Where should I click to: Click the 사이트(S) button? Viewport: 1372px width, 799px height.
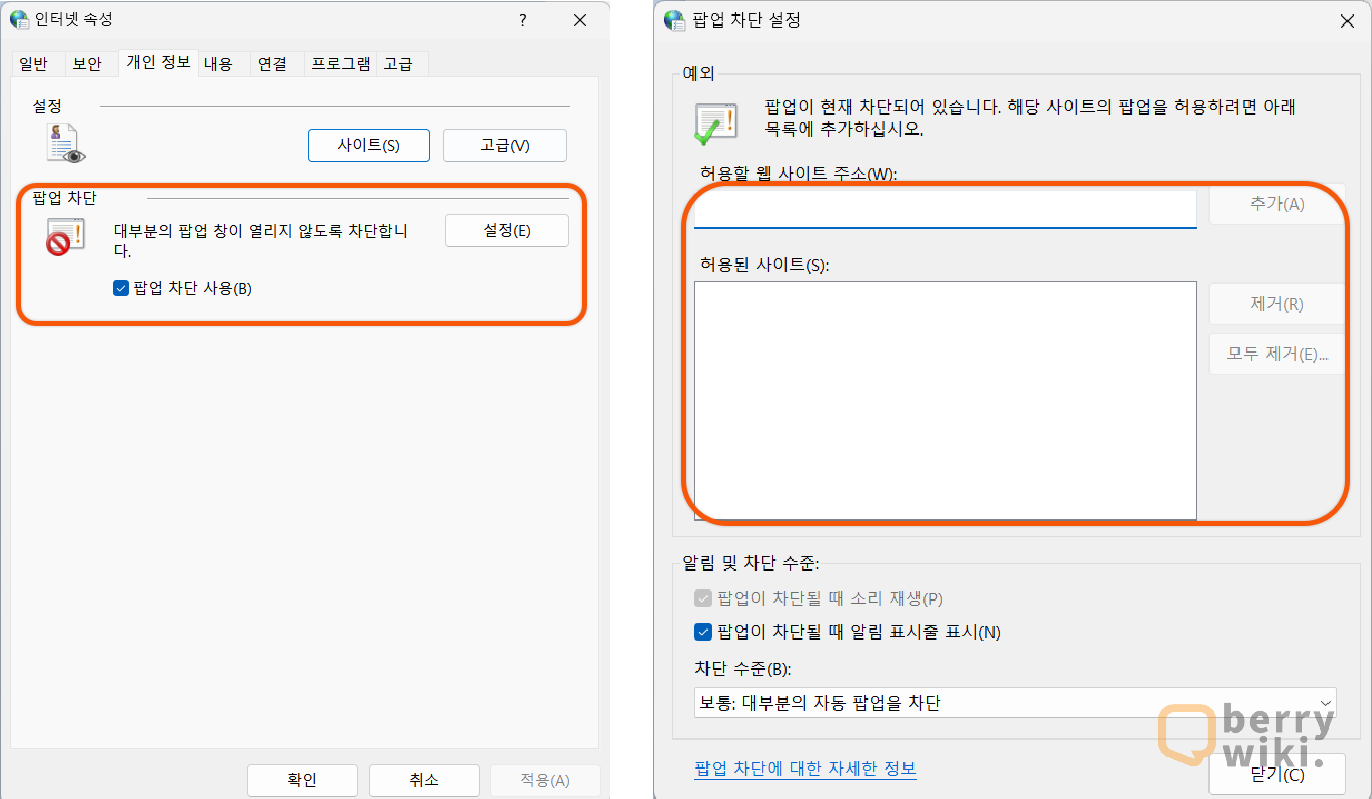point(369,145)
